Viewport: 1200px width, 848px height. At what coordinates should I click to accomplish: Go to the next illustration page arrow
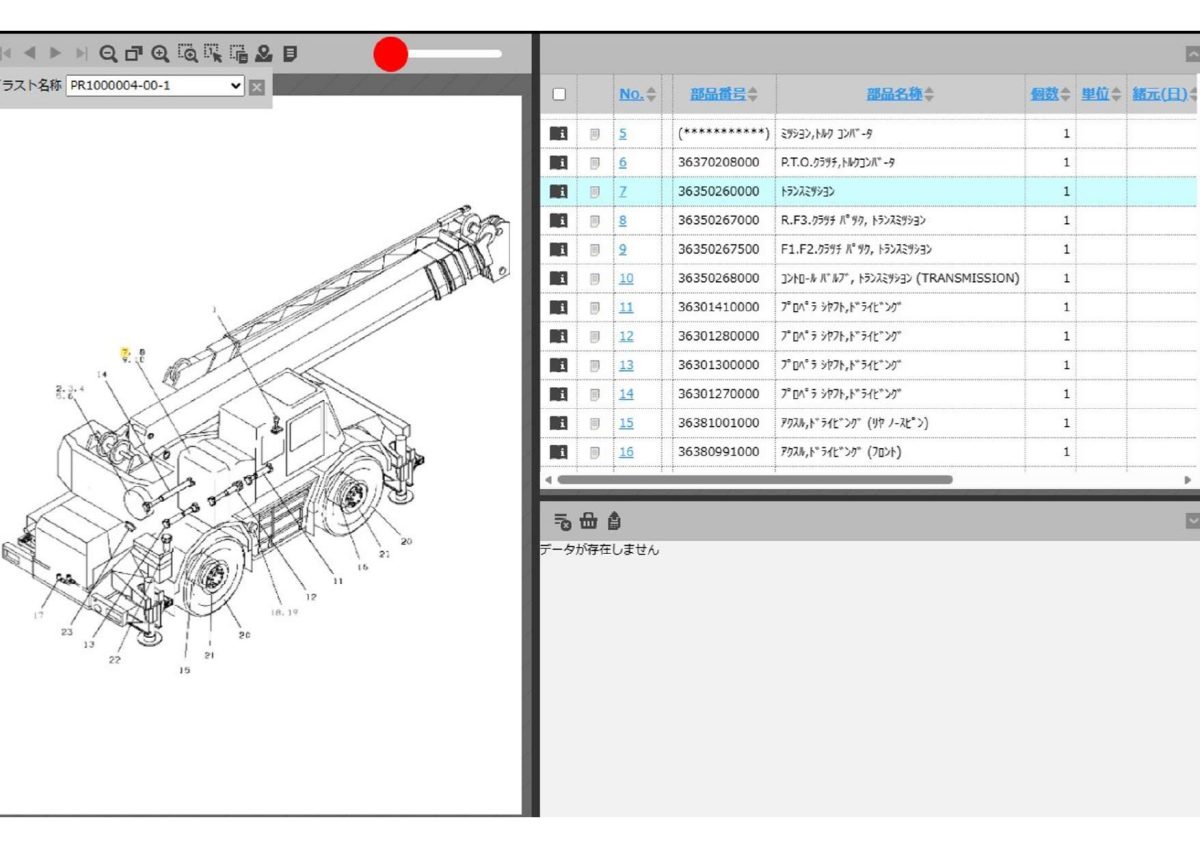[56, 52]
